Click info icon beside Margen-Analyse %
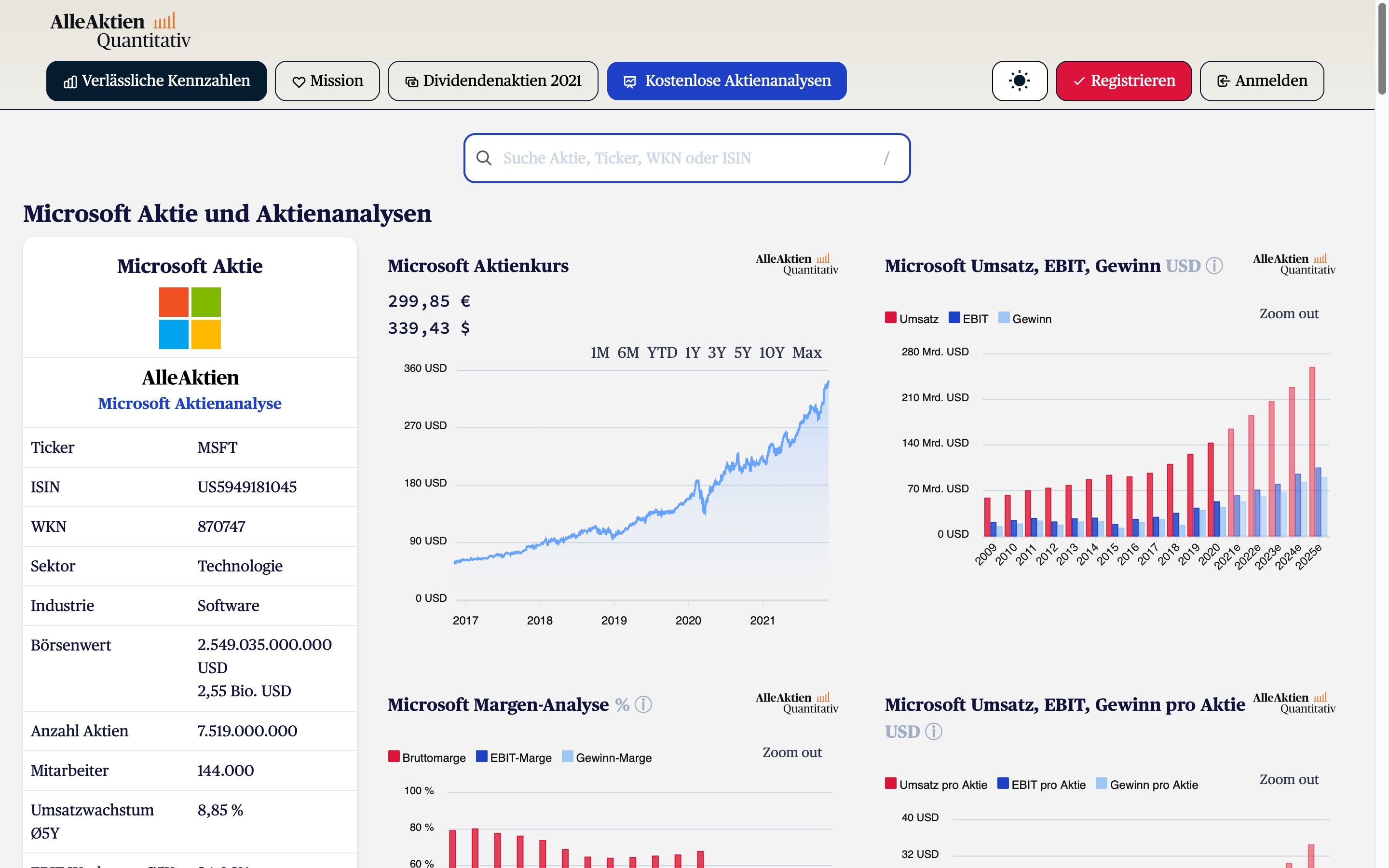This screenshot has width=1389, height=868. point(643,705)
